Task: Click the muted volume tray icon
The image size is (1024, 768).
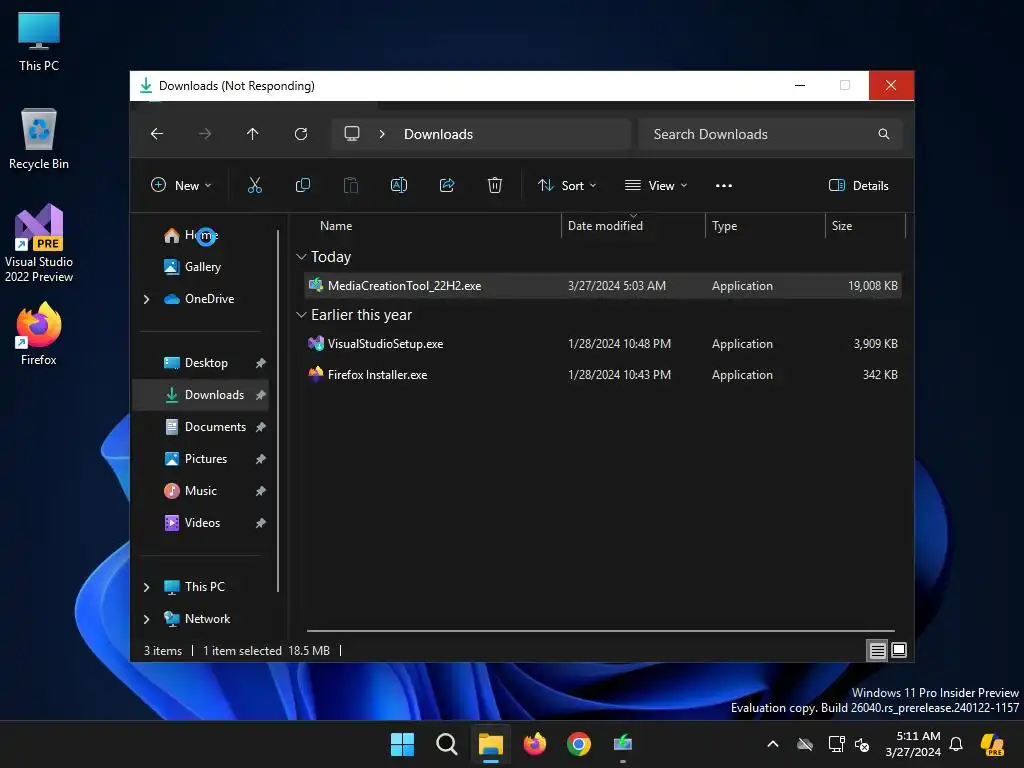Action: (862, 744)
